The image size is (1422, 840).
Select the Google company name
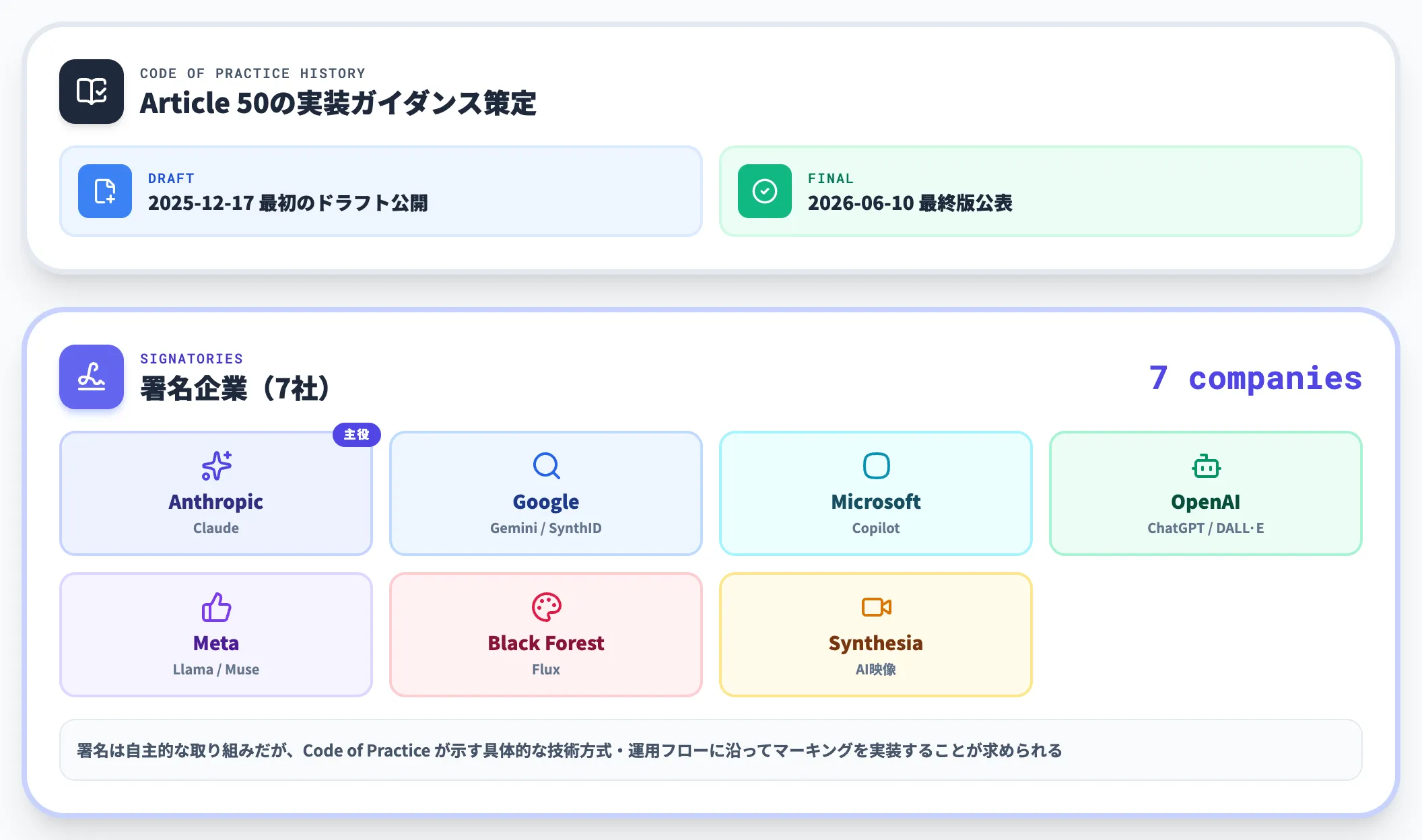[546, 502]
